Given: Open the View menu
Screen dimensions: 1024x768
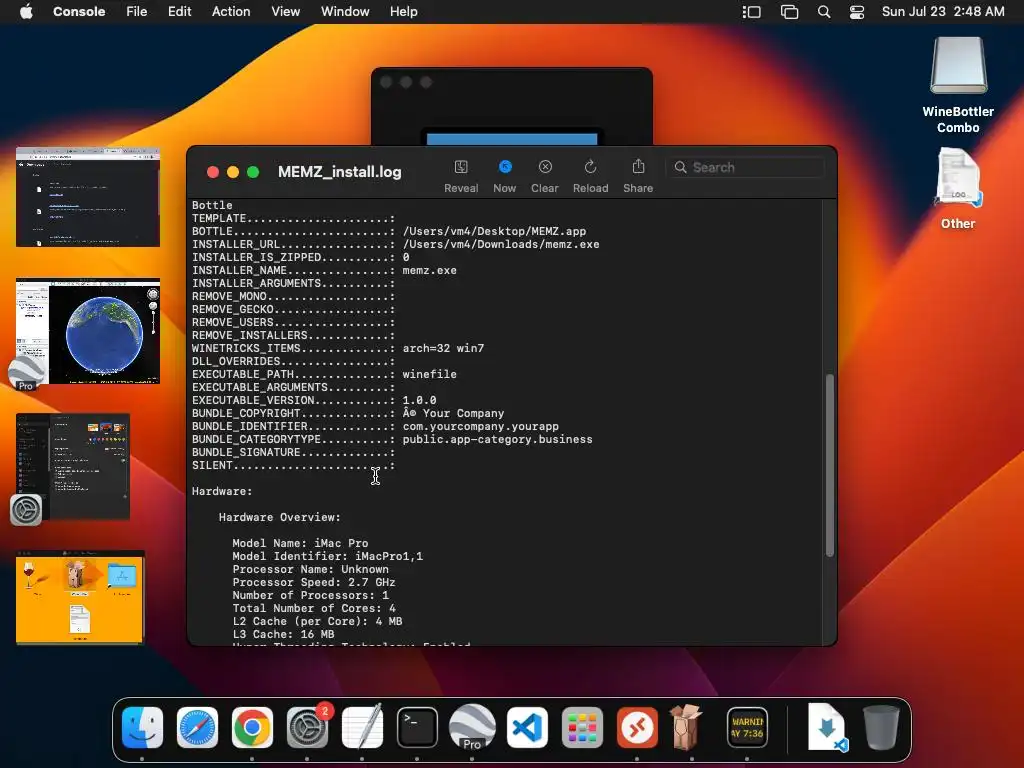Looking at the screenshot, I should pyautogui.click(x=285, y=12).
